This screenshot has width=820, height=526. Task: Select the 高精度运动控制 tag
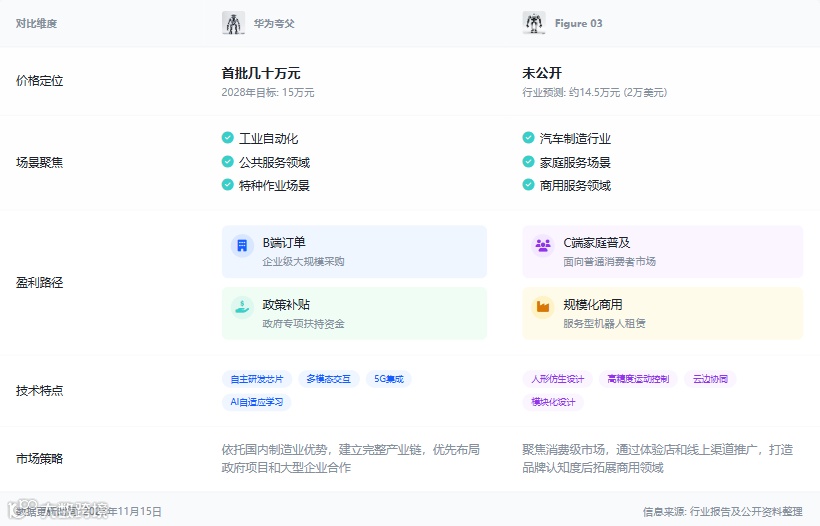[638, 379]
